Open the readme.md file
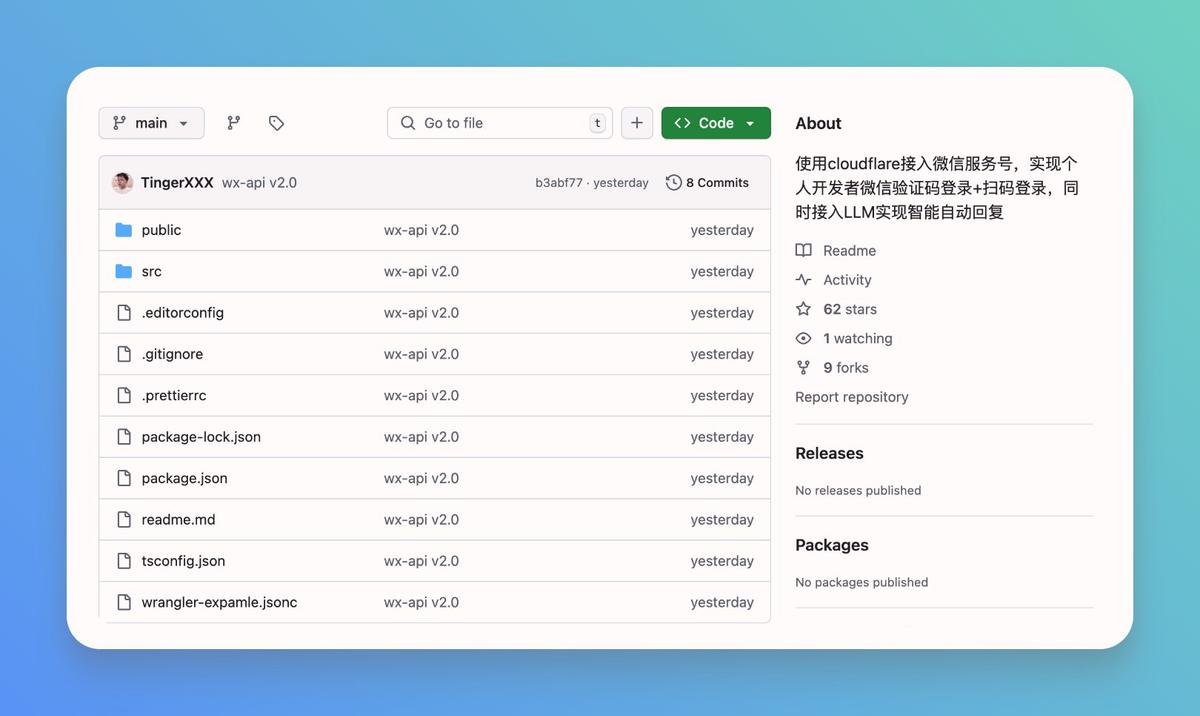The height and width of the screenshot is (716, 1200). click(179, 520)
